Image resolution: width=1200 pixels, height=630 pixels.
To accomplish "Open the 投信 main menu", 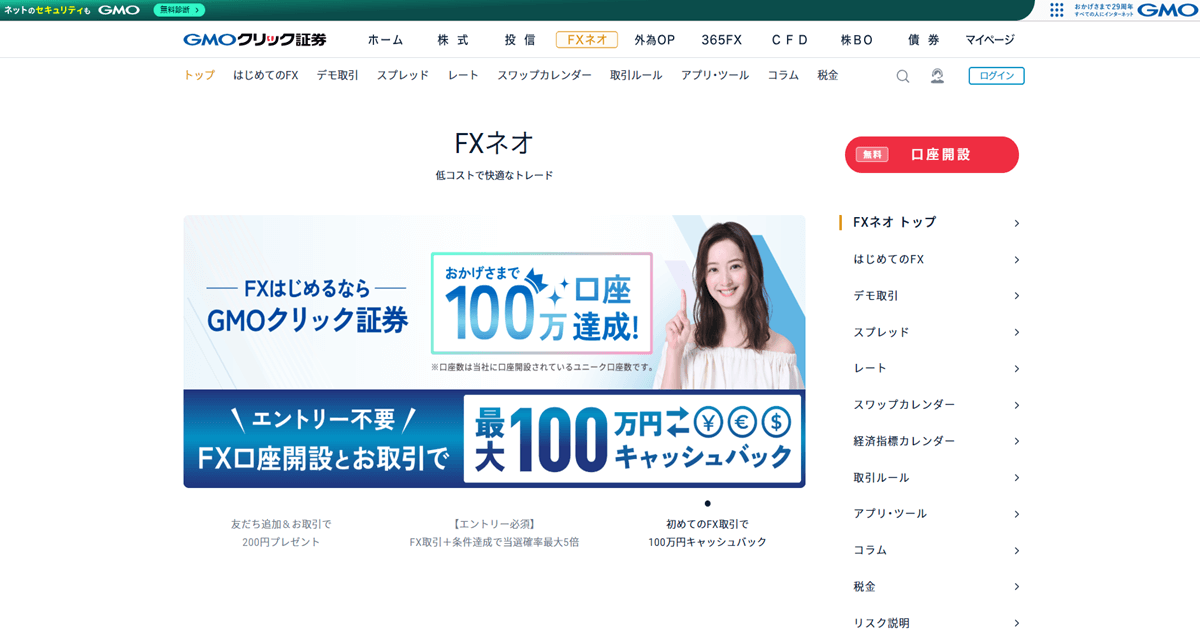I will (520, 40).
